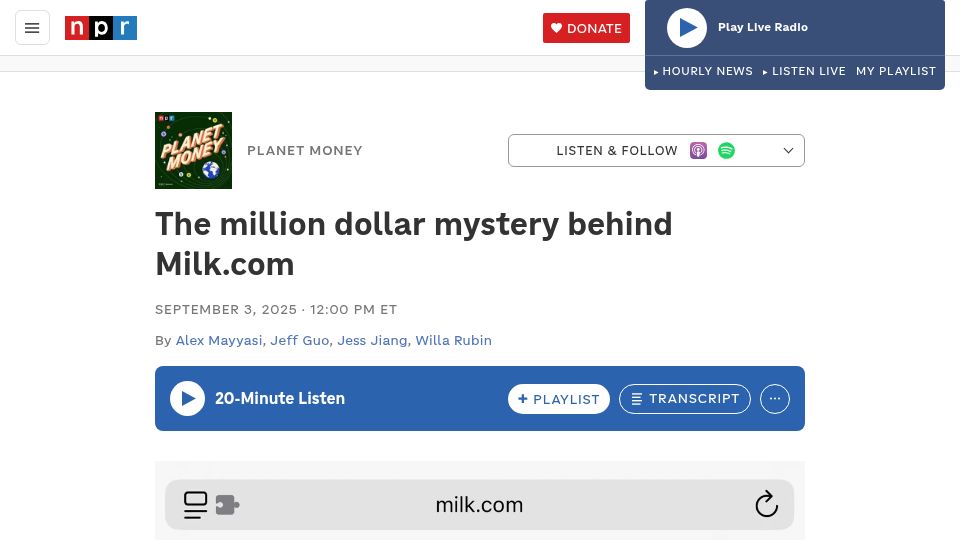
Task: Start Play Live Radio playback
Action: [x=686, y=28]
